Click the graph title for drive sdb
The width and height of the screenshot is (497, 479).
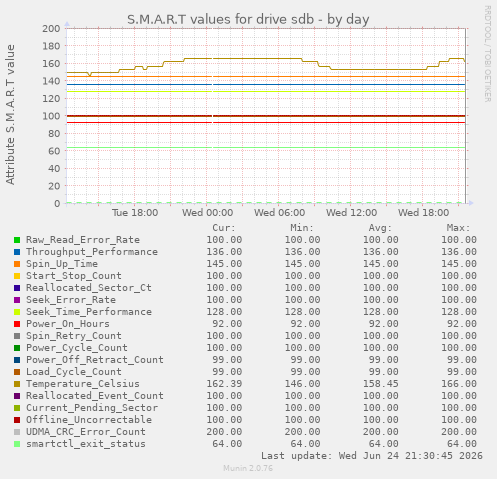tap(248, 19)
